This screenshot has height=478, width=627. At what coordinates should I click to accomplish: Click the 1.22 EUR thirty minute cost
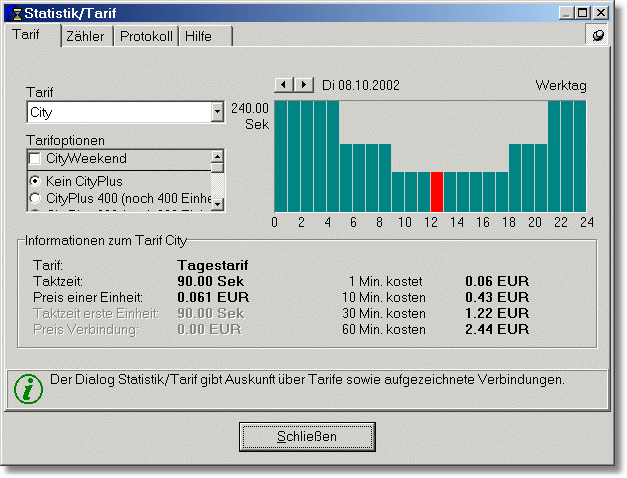[x=497, y=313]
